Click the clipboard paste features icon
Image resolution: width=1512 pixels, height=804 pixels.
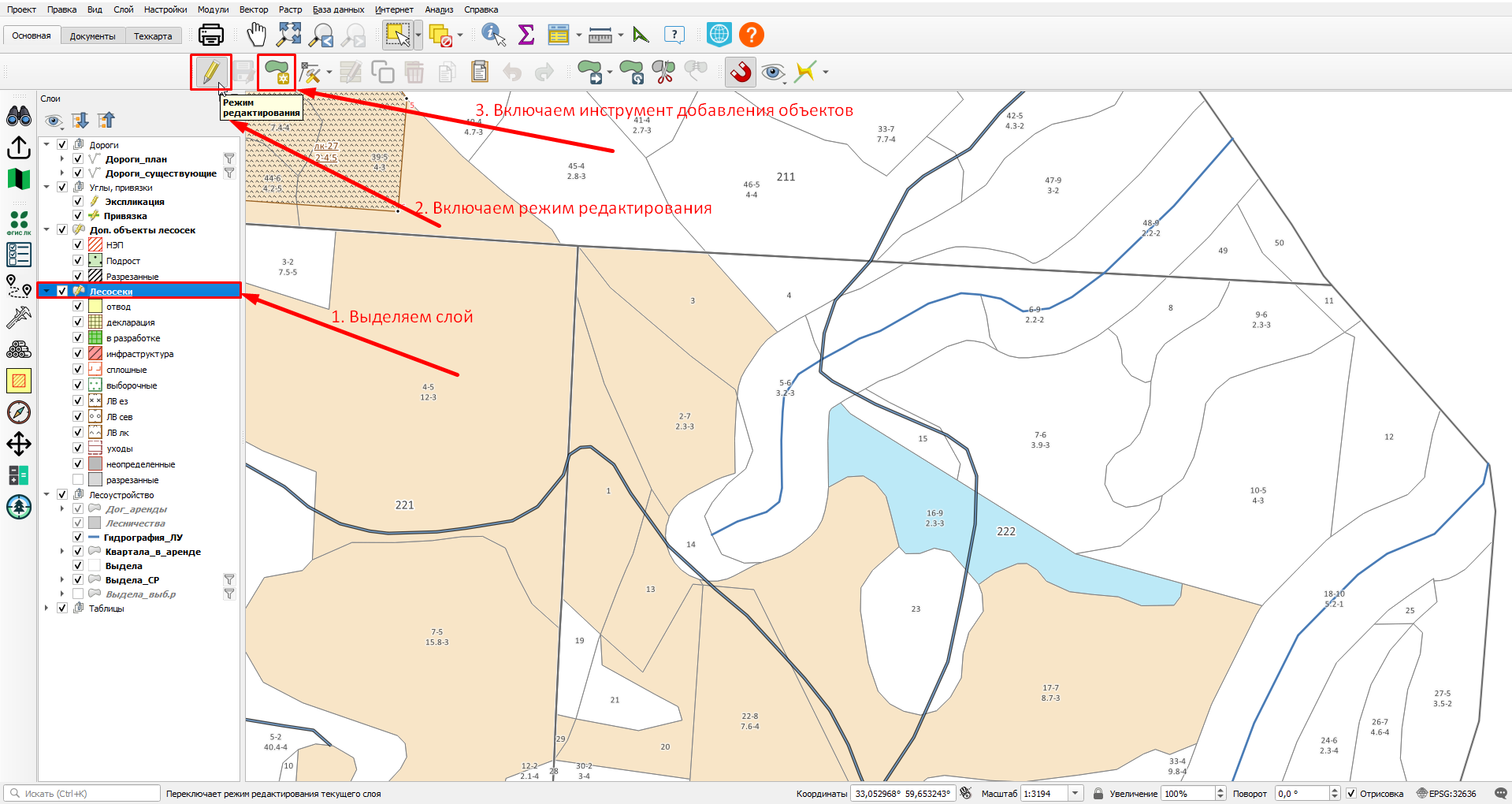coord(480,72)
